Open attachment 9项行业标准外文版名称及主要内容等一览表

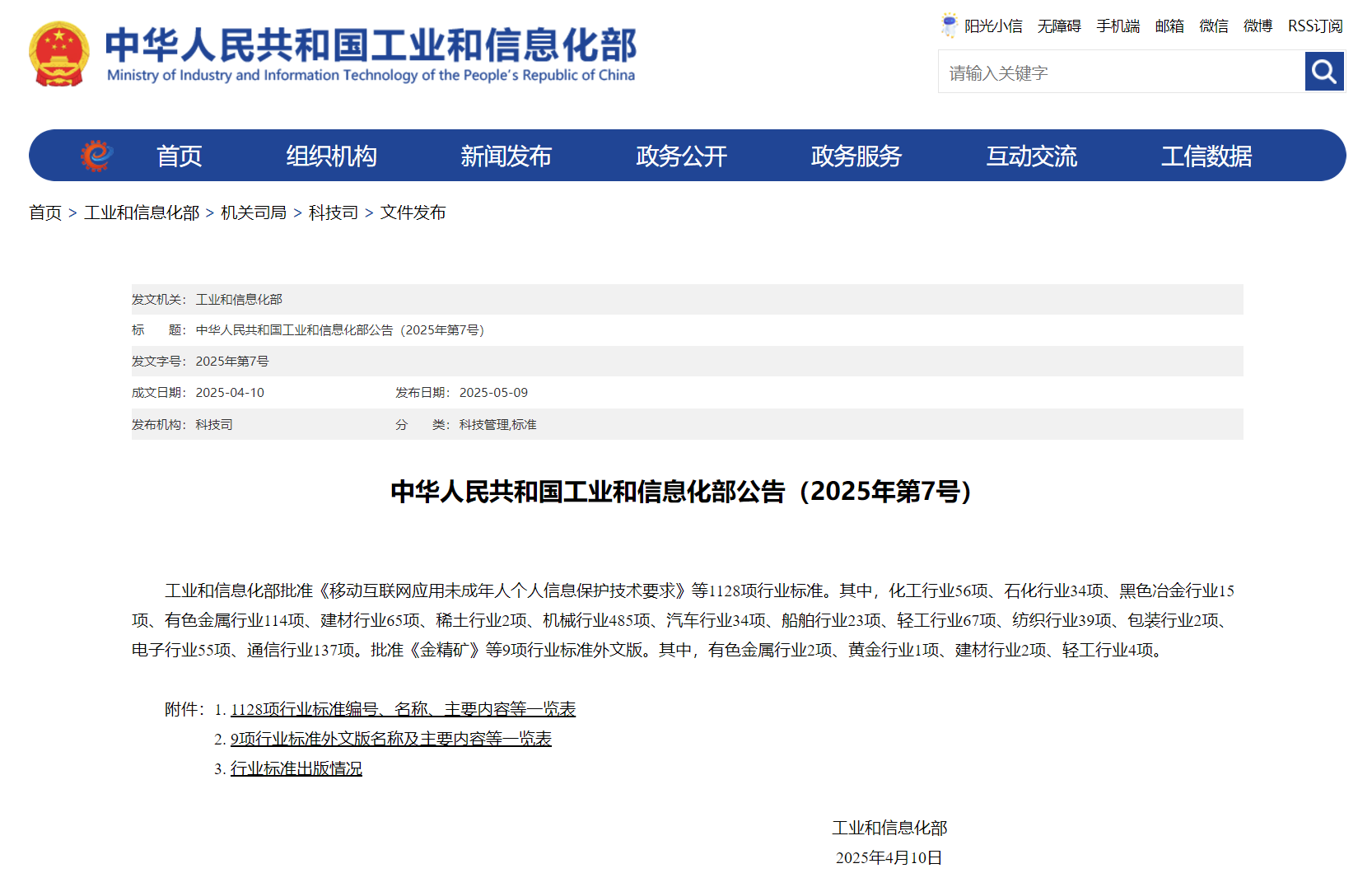[391, 739]
